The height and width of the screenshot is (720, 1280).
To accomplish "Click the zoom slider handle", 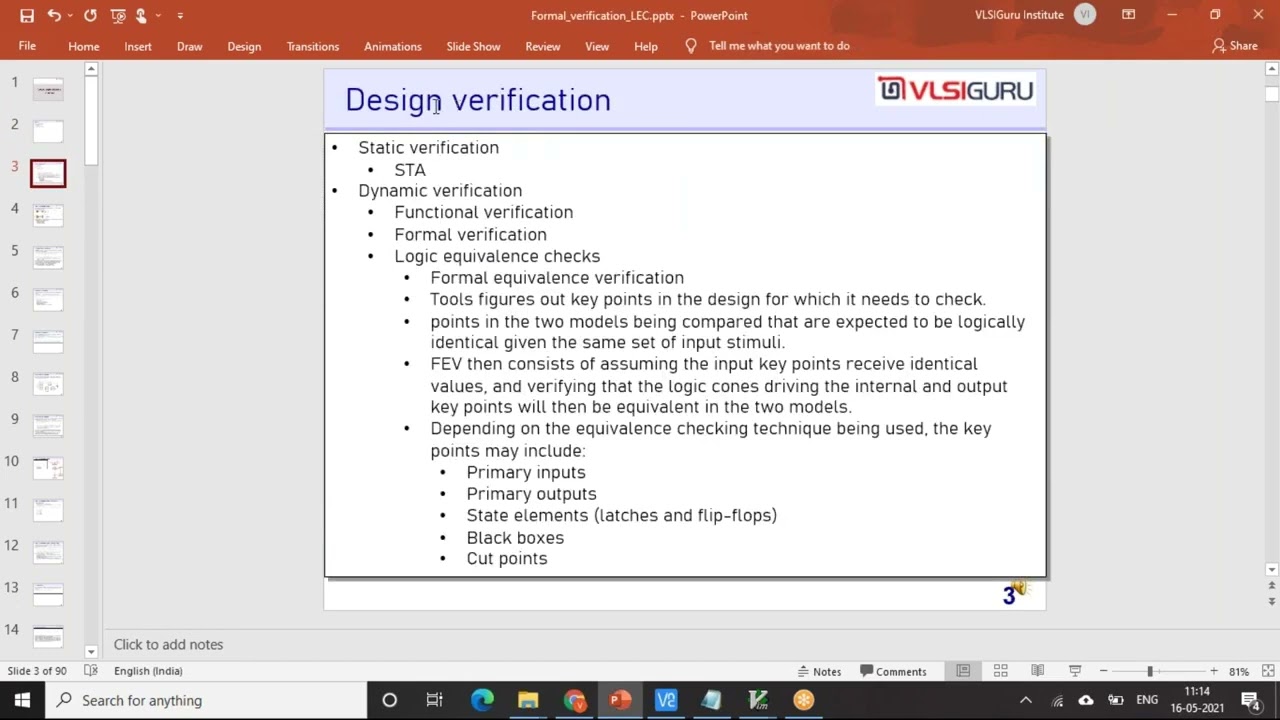I will tap(1150, 671).
